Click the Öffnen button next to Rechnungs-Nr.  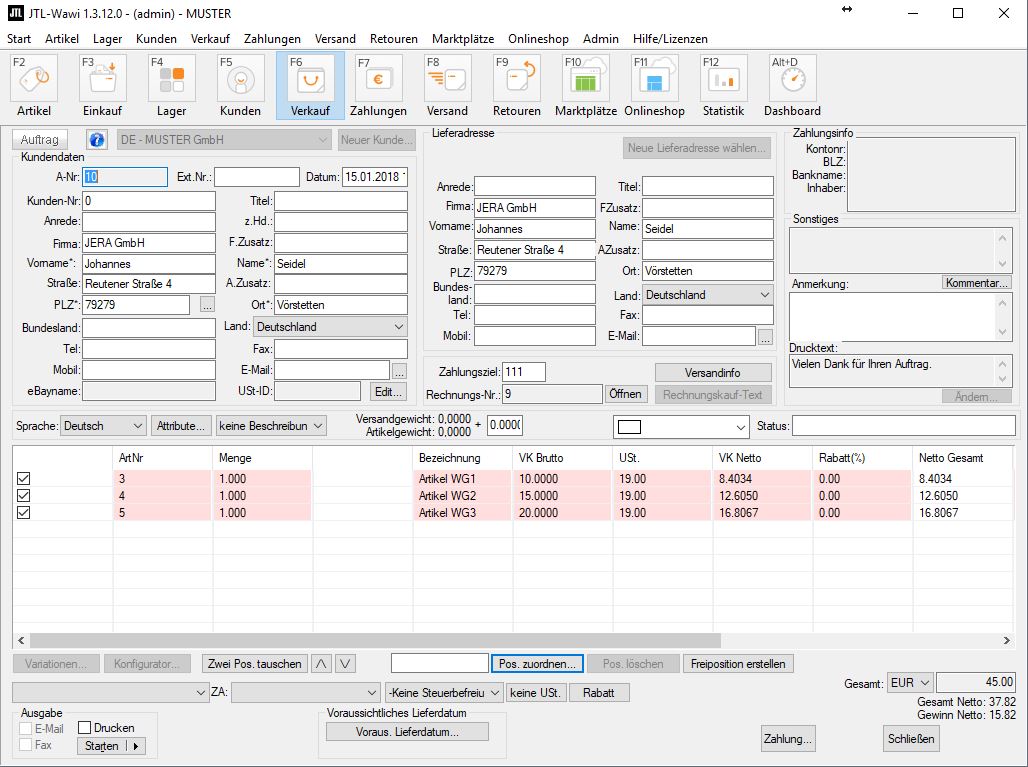point(625,394)
